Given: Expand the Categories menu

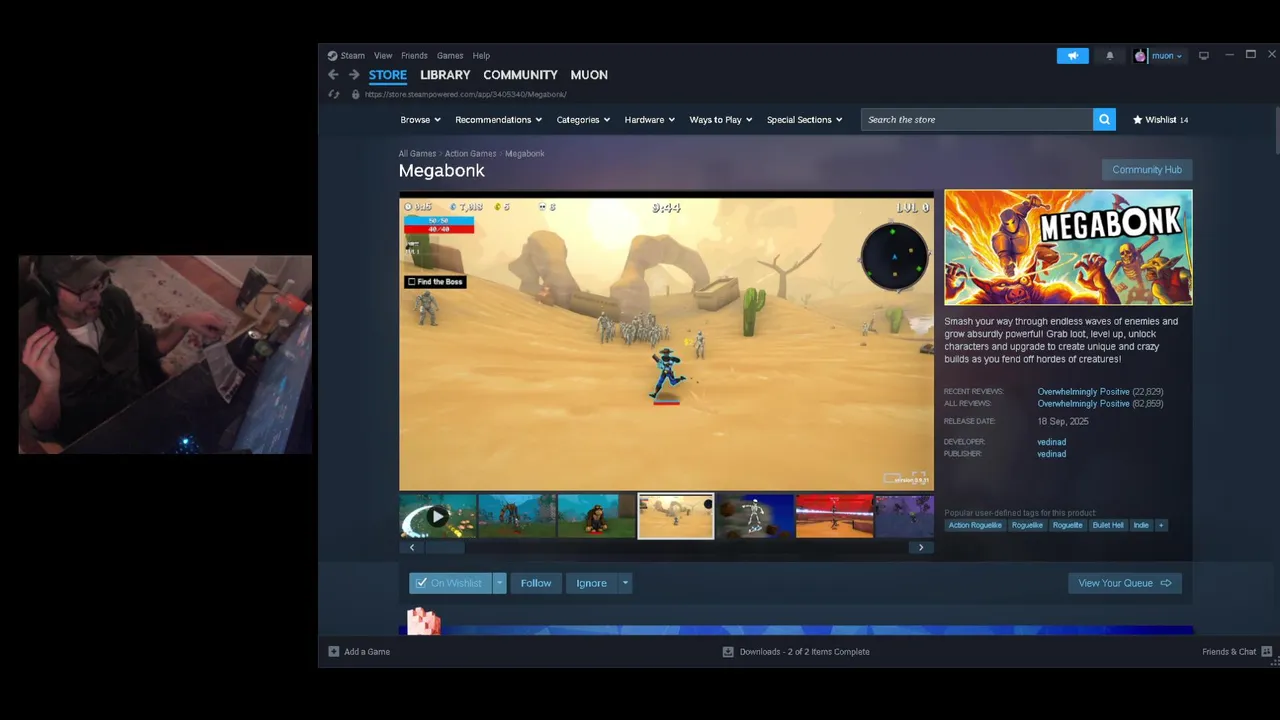Looking at the screenshot, I should click(583, 120).
